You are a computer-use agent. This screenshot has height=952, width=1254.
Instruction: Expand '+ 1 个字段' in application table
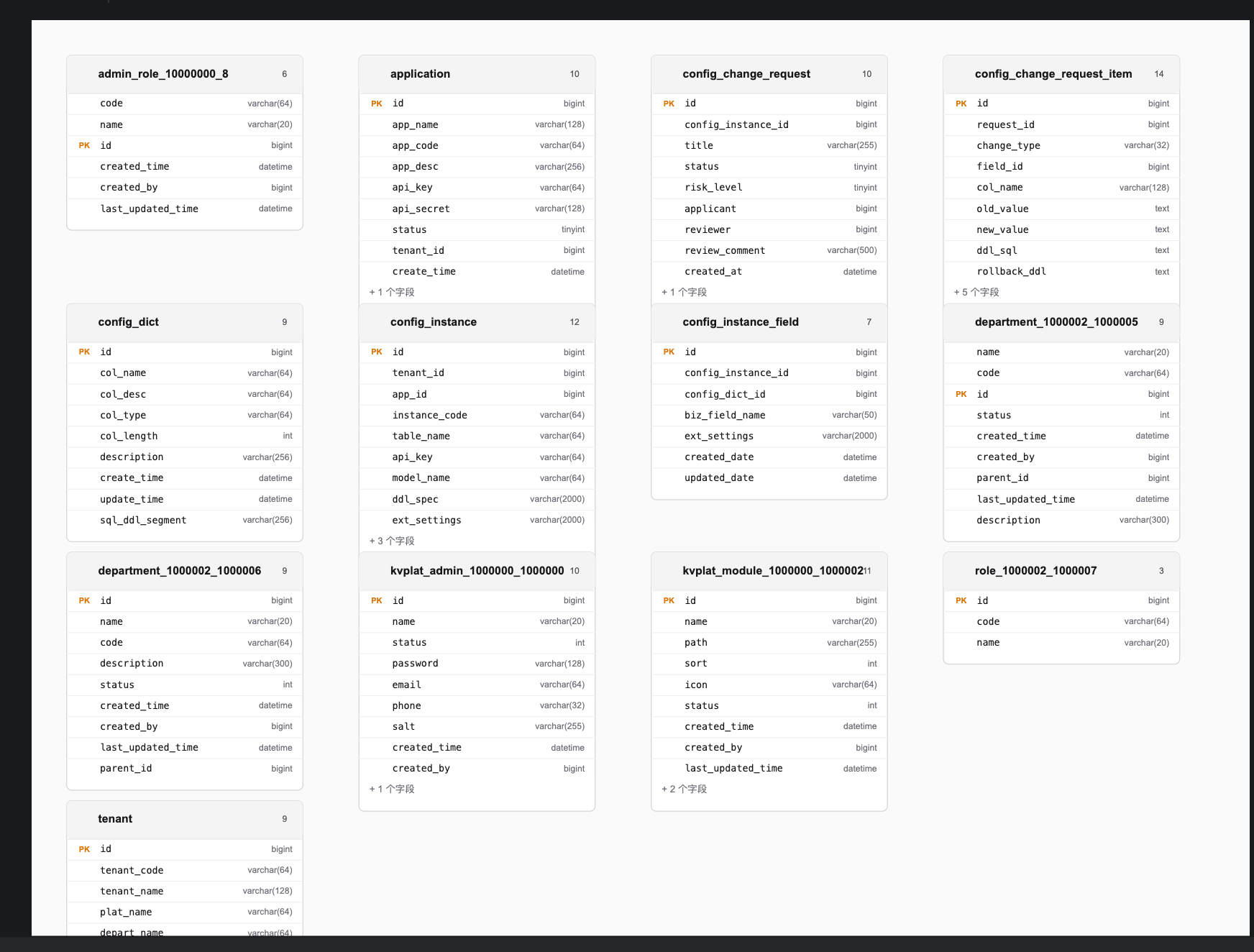click(x=392, y=293)
